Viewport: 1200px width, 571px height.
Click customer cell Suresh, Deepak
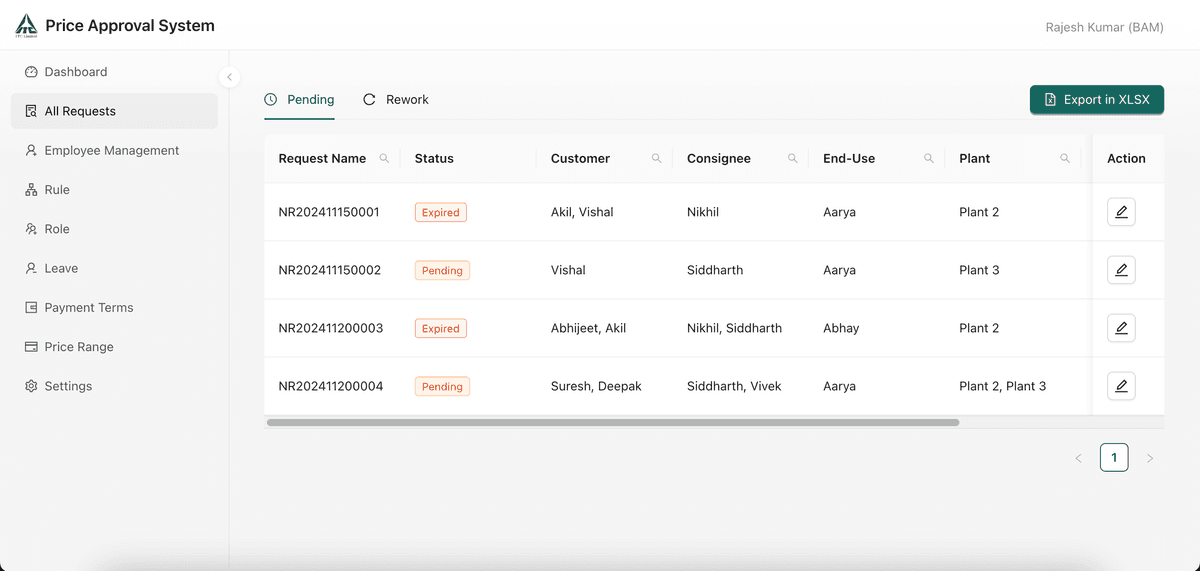(x=596, y=386)
